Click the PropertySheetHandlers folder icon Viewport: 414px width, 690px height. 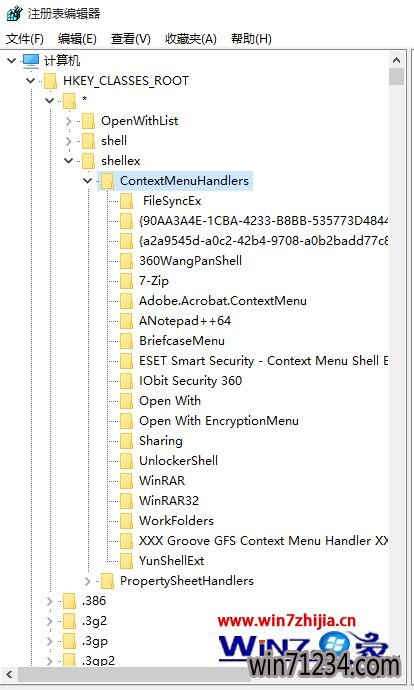pyautogui.click(x=107, y=581)
